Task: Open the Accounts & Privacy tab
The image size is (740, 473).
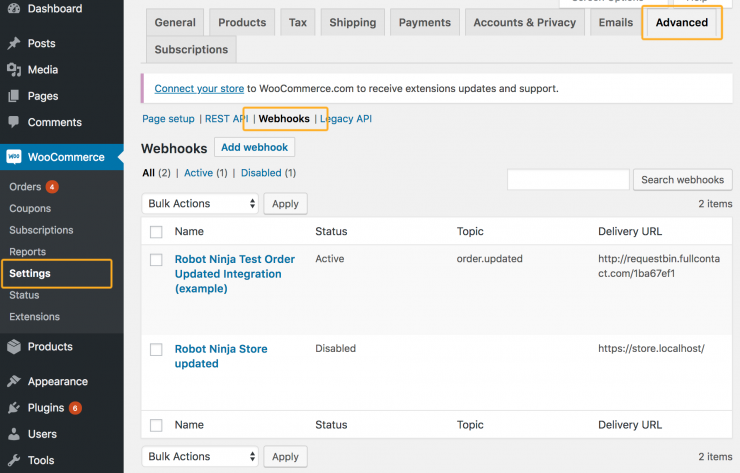Action: tap(524, 22)
